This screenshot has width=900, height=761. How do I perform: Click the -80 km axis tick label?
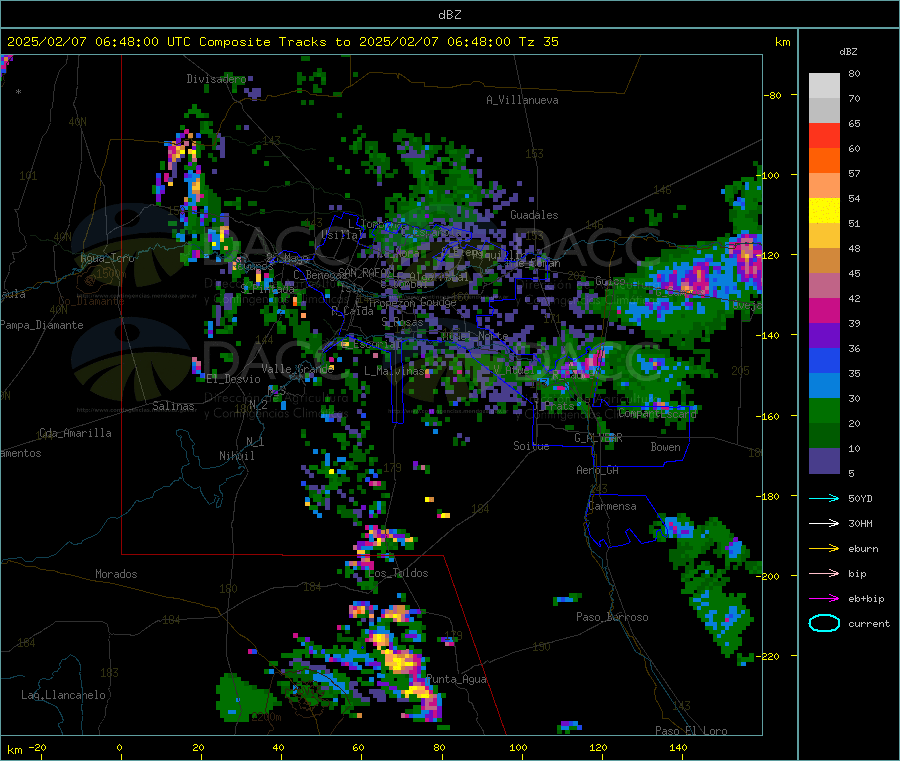tap(773, 95)
